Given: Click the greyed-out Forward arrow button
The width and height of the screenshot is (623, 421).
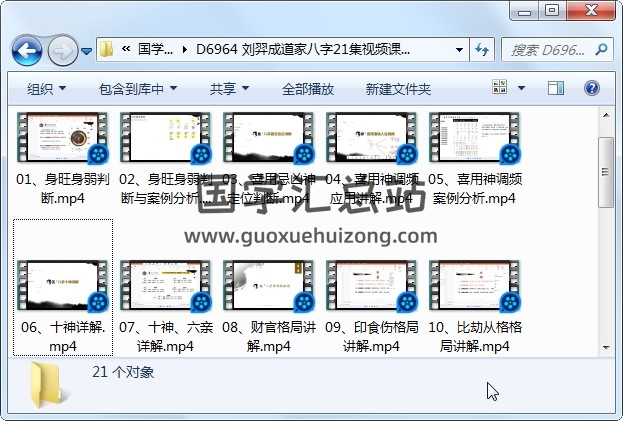Looking at the screenshot, I should click(62, 50).
